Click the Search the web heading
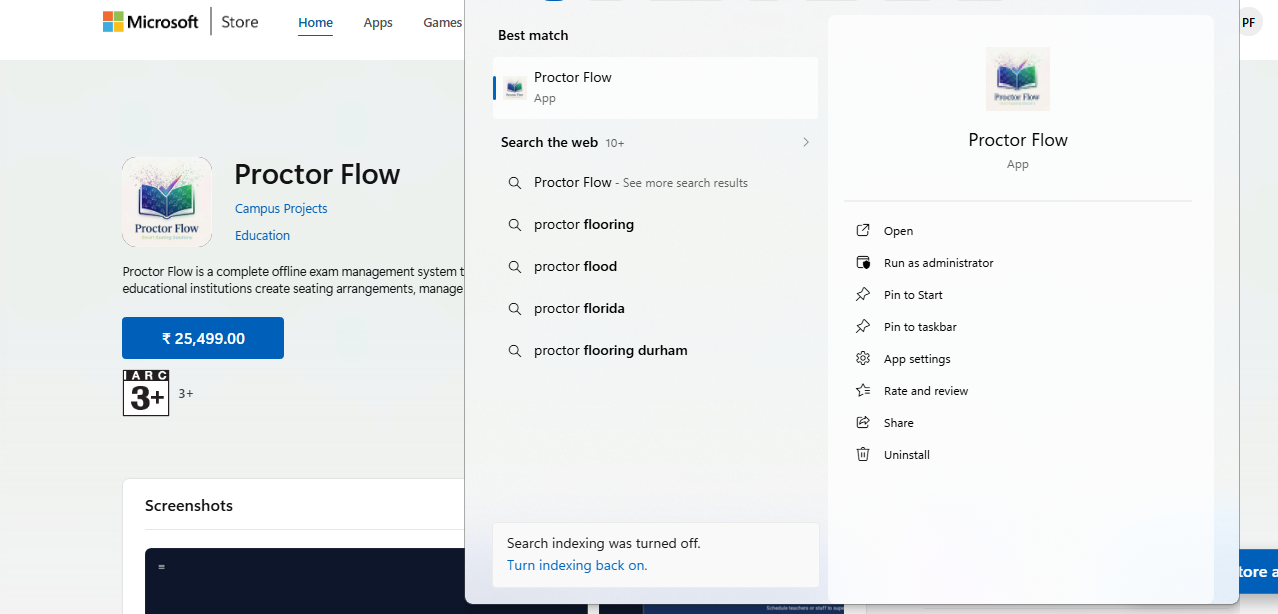This screenshot has width=1278, height=614. click(549, 142)
